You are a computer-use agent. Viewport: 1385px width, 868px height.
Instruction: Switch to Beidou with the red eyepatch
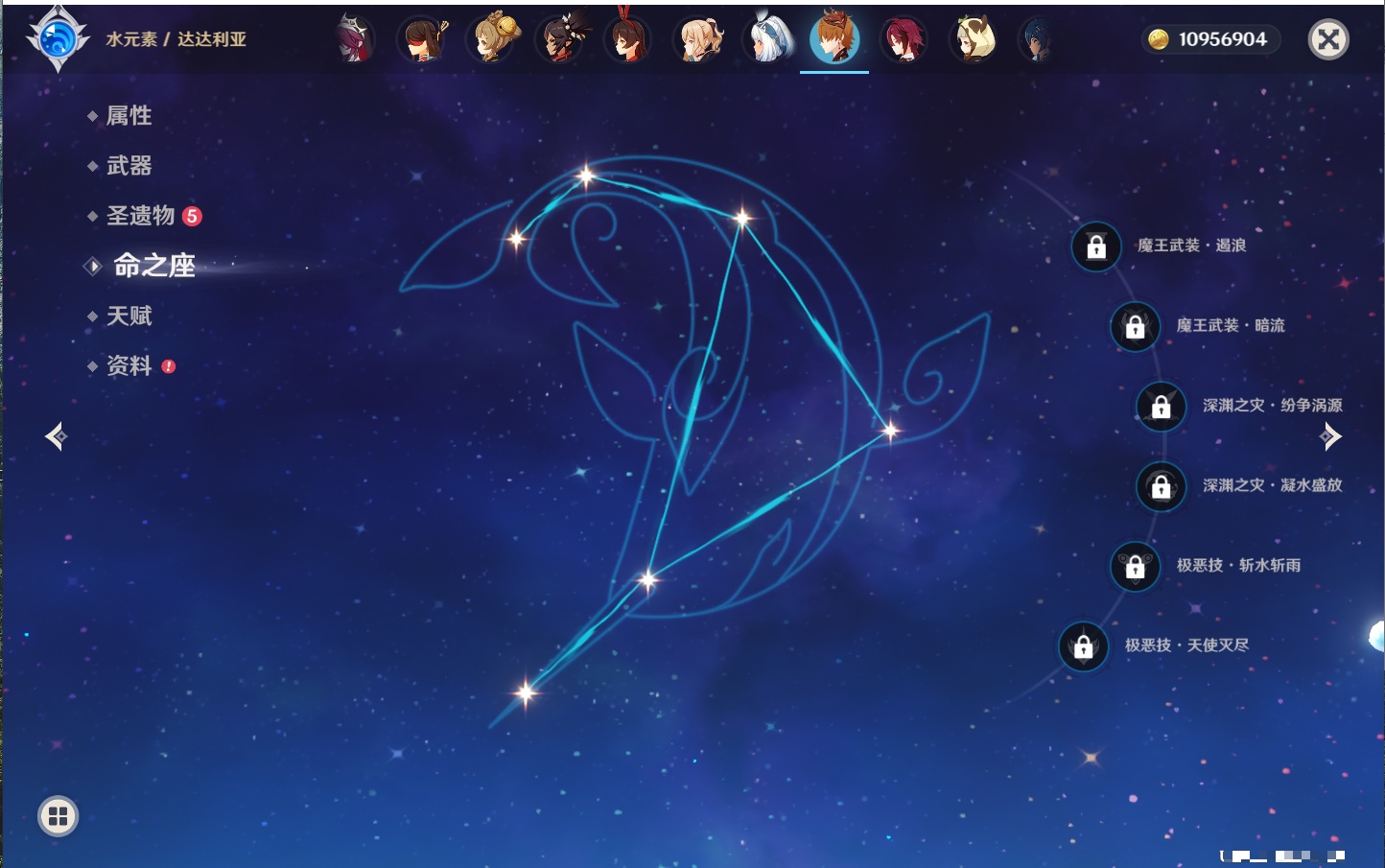point(423,40)
